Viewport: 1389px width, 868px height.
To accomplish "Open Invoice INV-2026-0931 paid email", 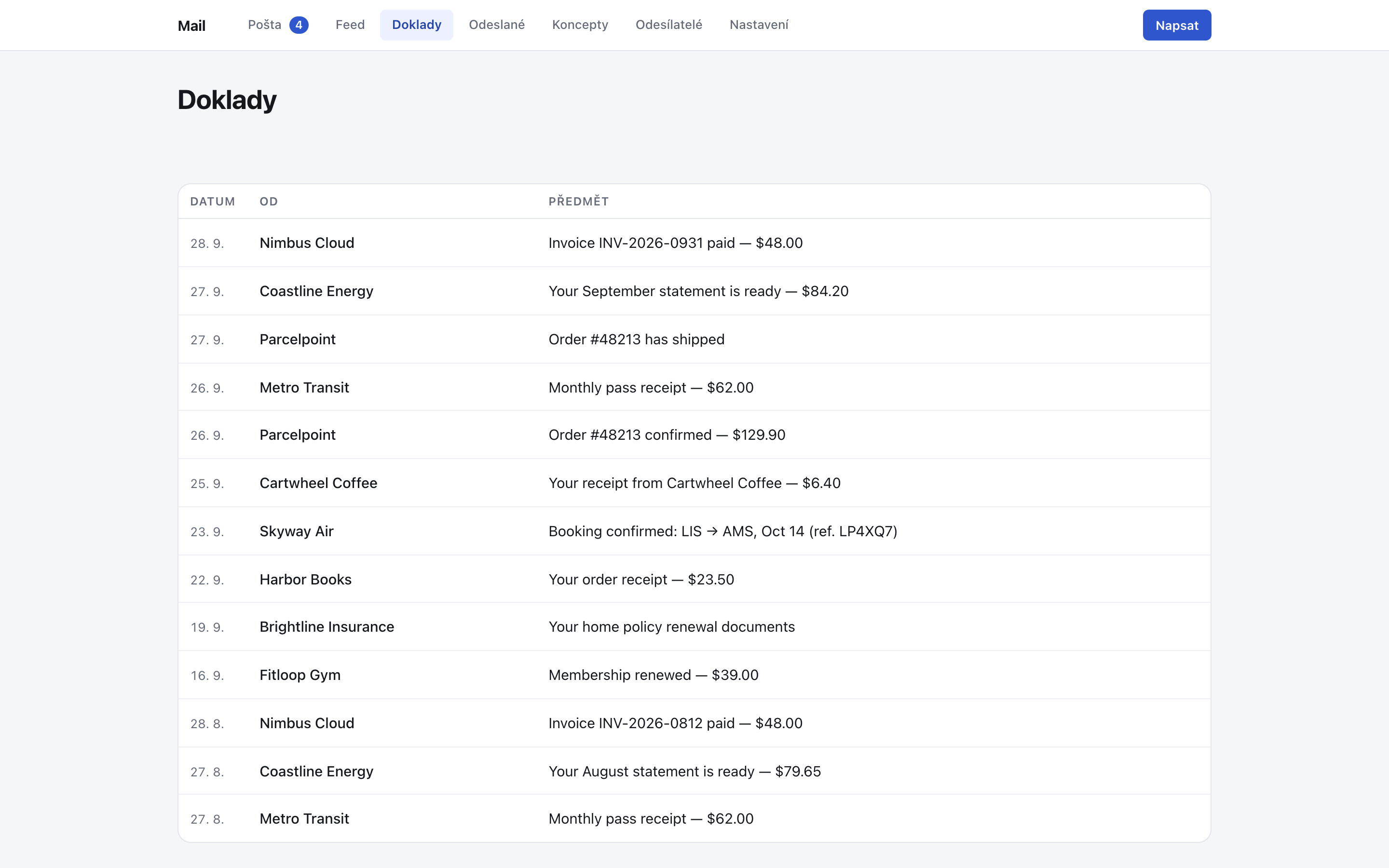I will click(694, 243).
